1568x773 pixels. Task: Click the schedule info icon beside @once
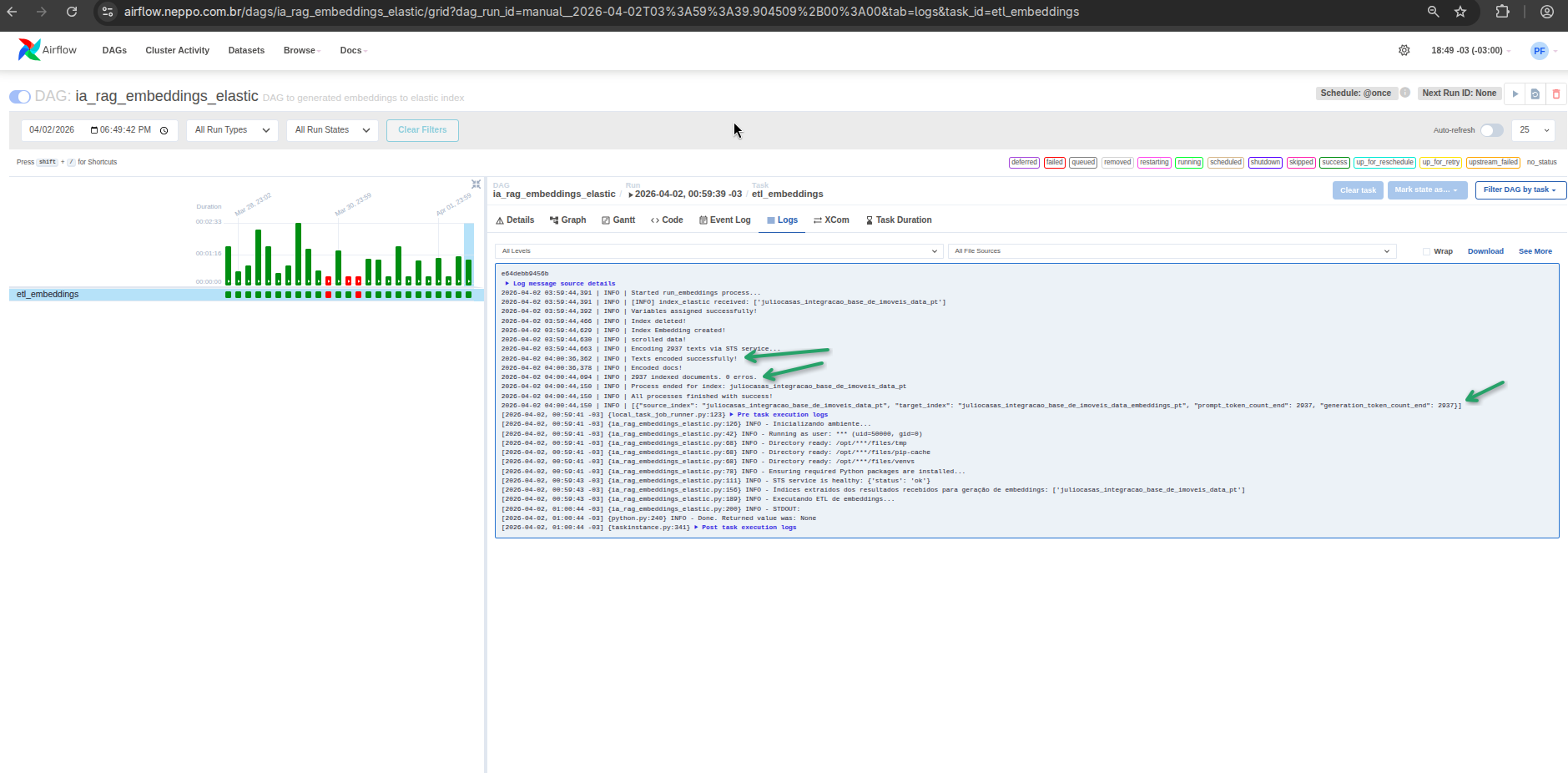point(1405,93)
